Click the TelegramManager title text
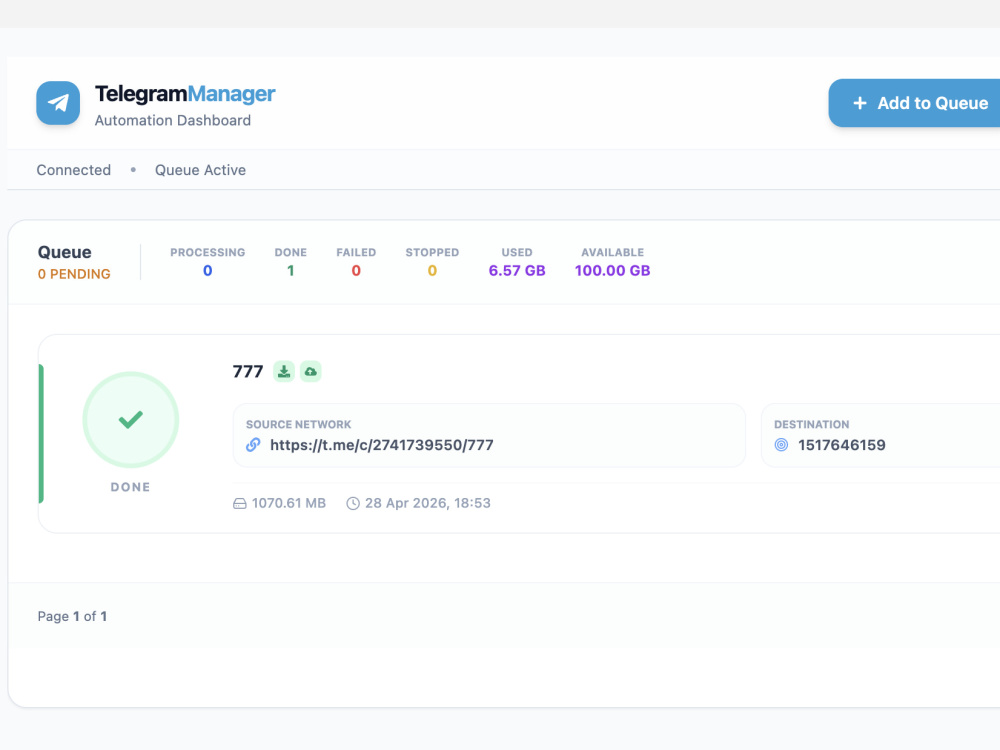The height and width of the screenshot is (750, 1000). pos(185,94)
